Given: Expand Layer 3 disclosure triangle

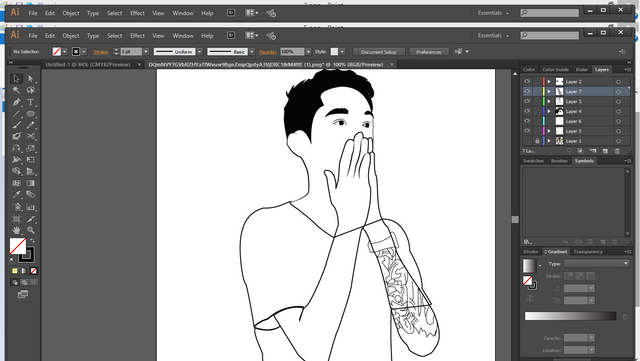Looking at the screenshot, I should 549,101.
